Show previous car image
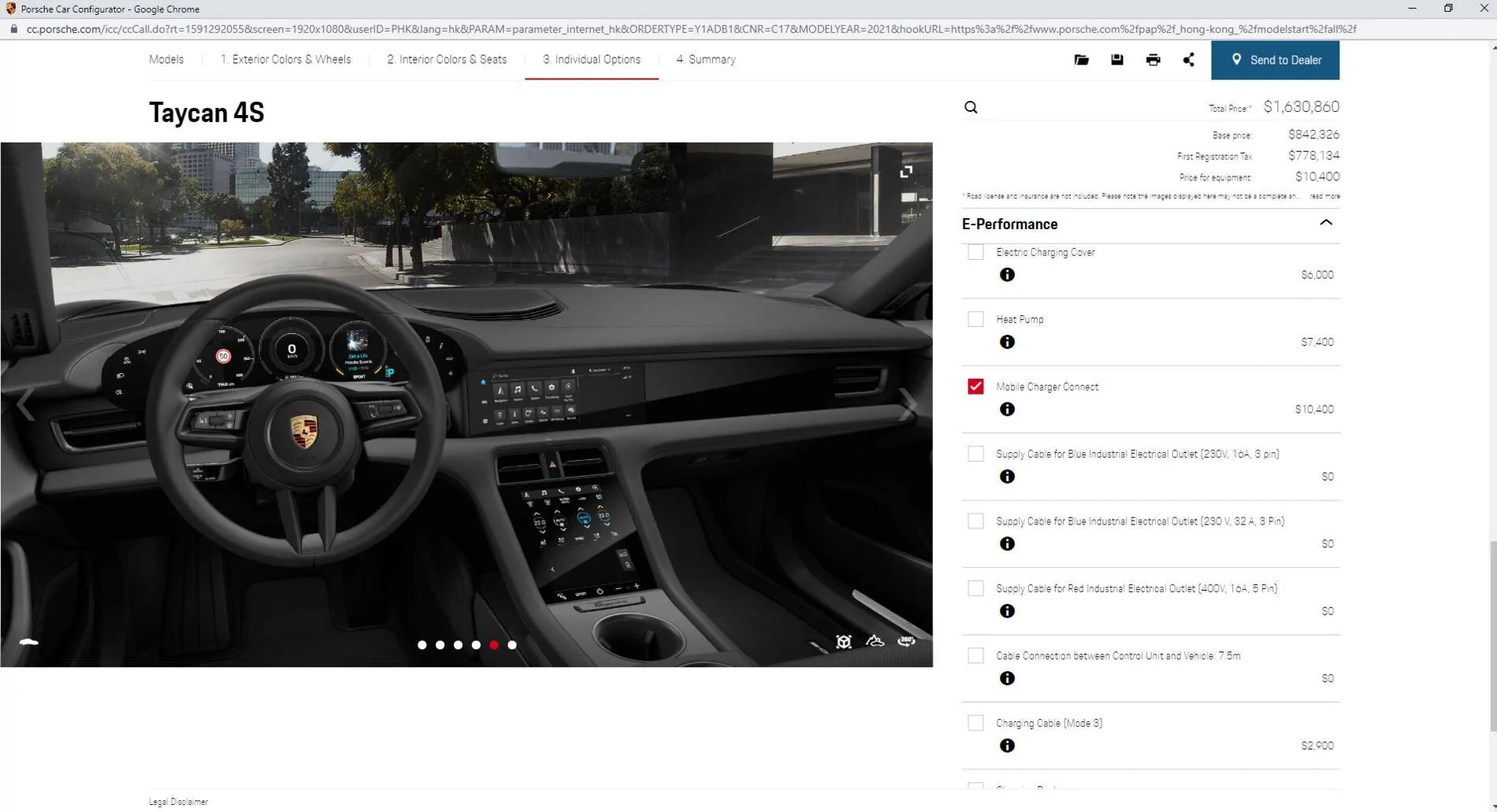1497x812 pixels. (25, 405)
